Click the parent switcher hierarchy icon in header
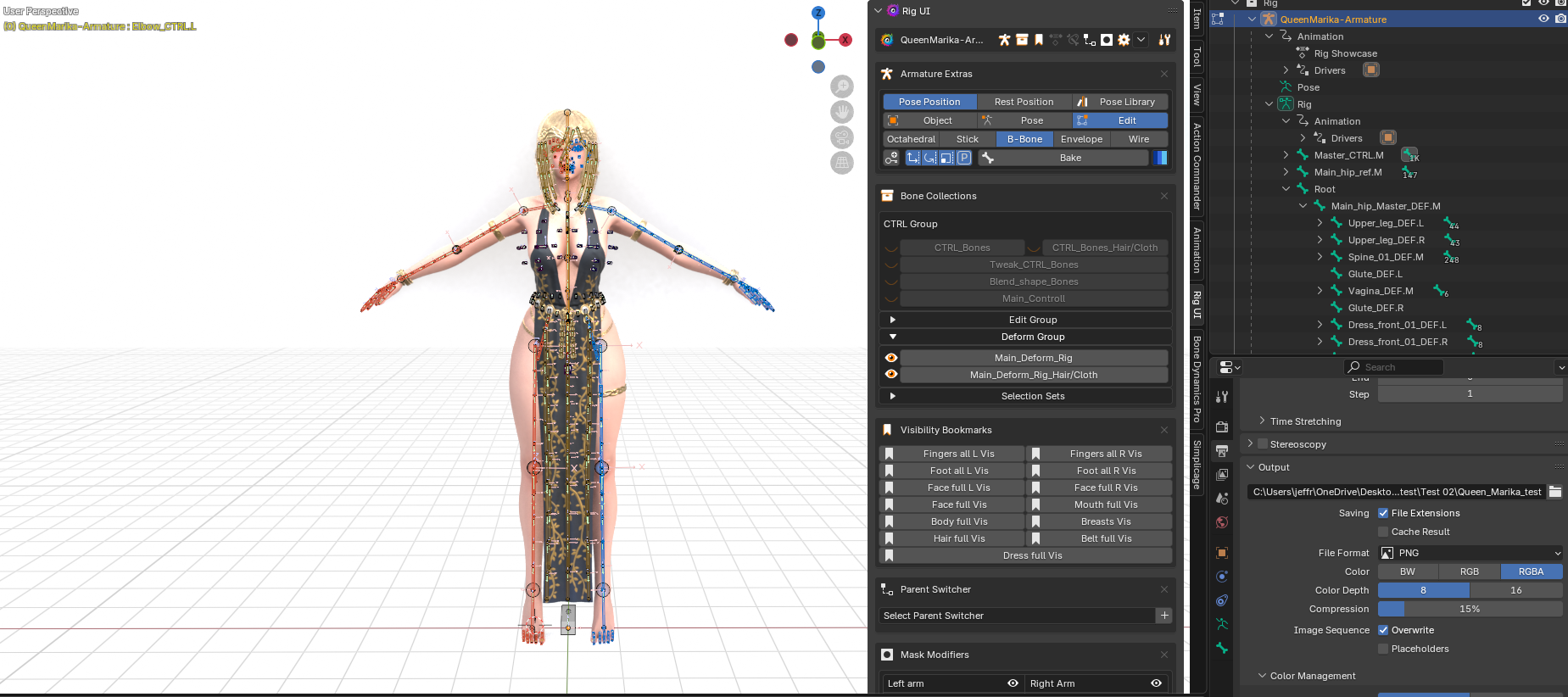This screenshot has width=1568, height=697. pyautogui.click(x=1090, y=40)
